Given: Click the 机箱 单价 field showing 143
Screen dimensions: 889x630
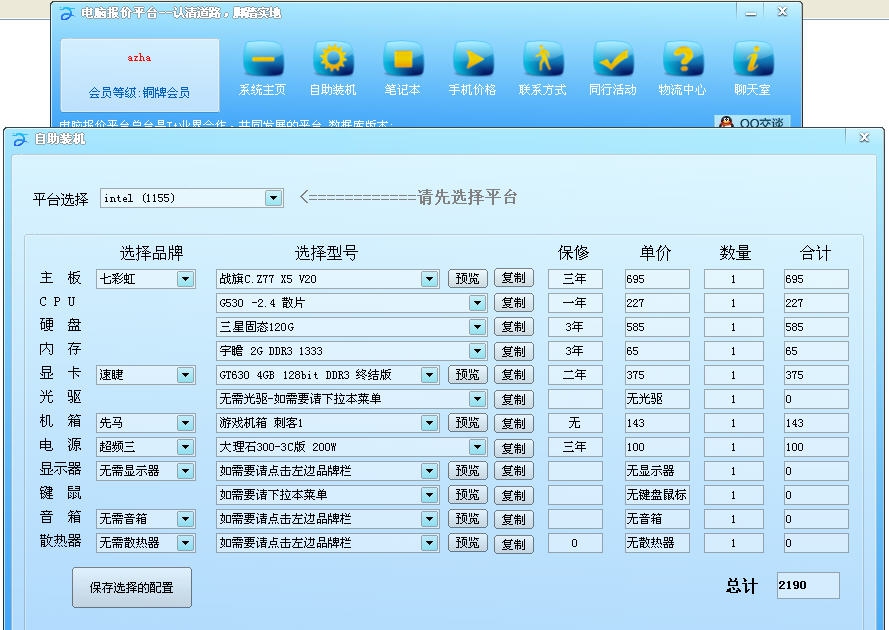Looking at the screenshot, I should (657, 423).
